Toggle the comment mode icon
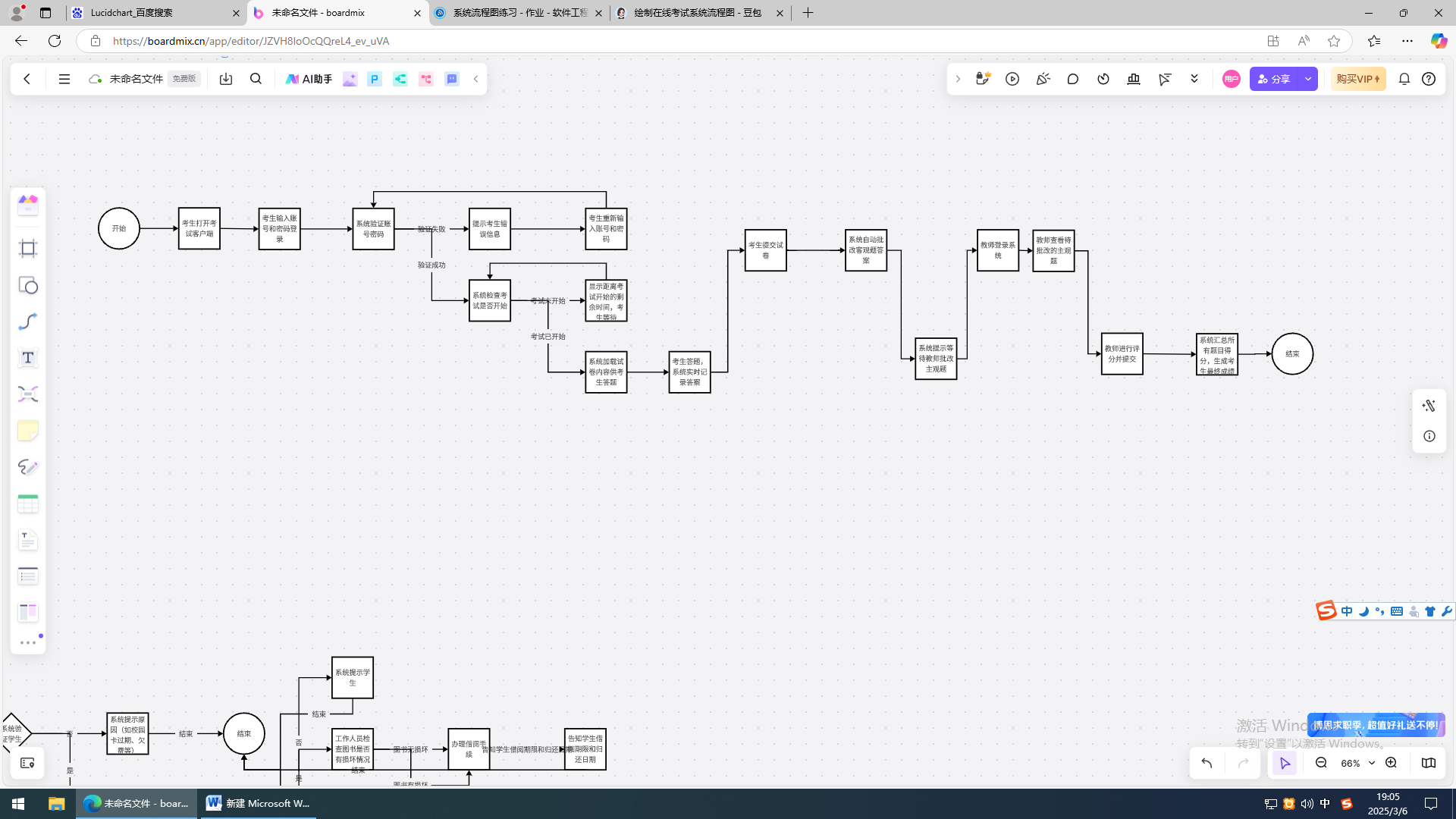Viewport: 1456px width, 819px height. coord(1073,79)
